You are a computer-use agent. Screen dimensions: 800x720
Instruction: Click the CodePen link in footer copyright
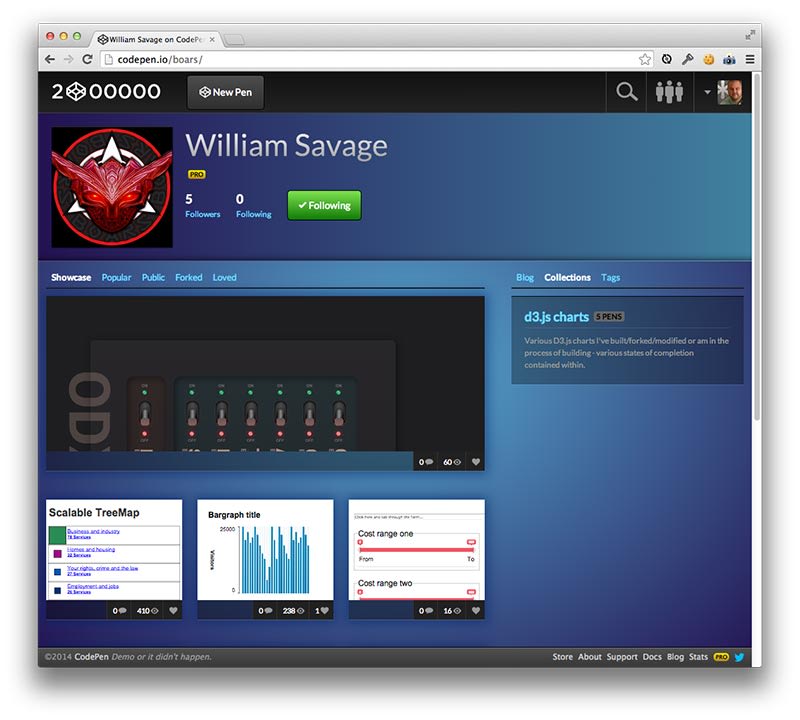91,657
